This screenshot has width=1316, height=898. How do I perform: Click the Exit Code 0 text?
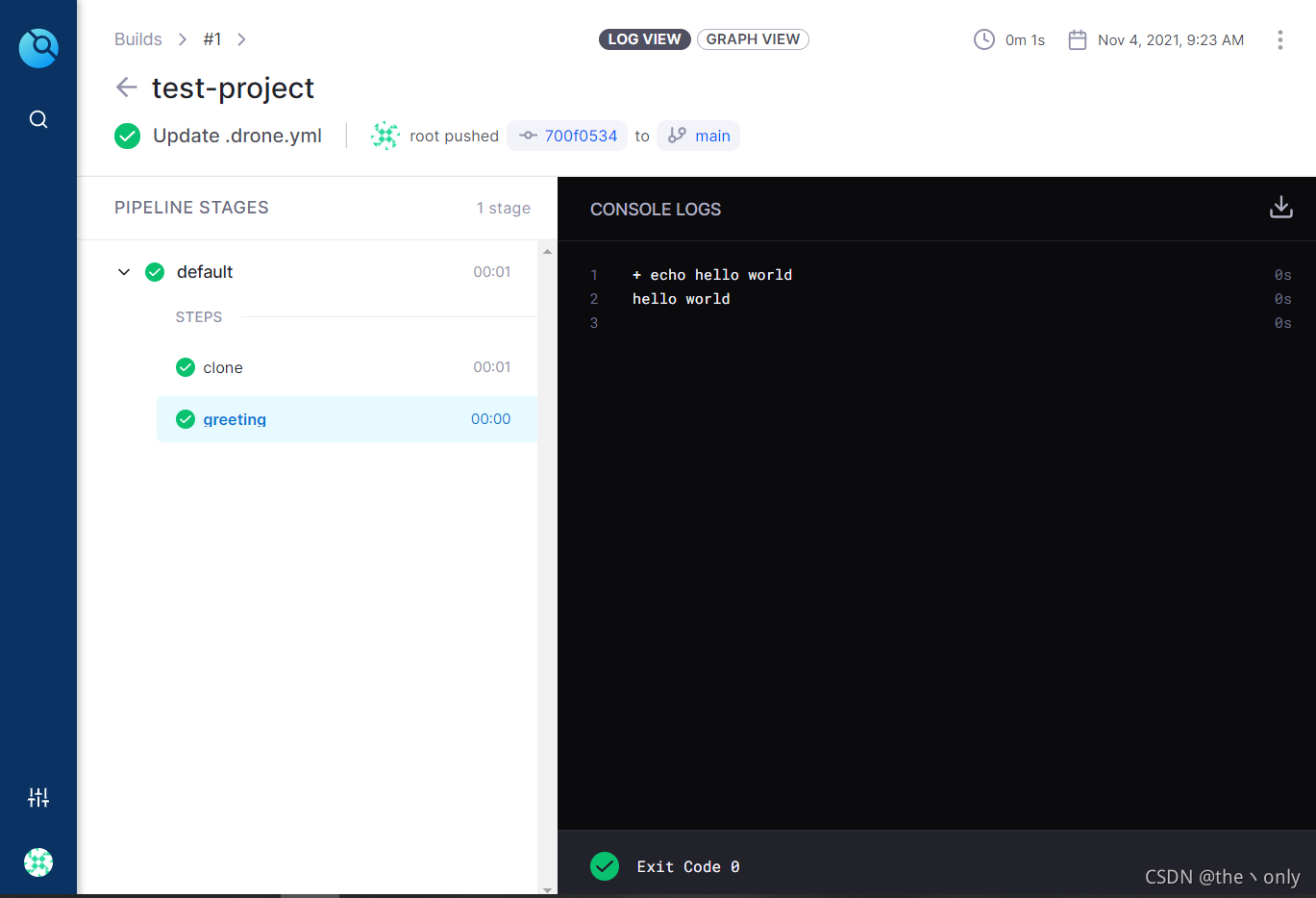[688, 866]
